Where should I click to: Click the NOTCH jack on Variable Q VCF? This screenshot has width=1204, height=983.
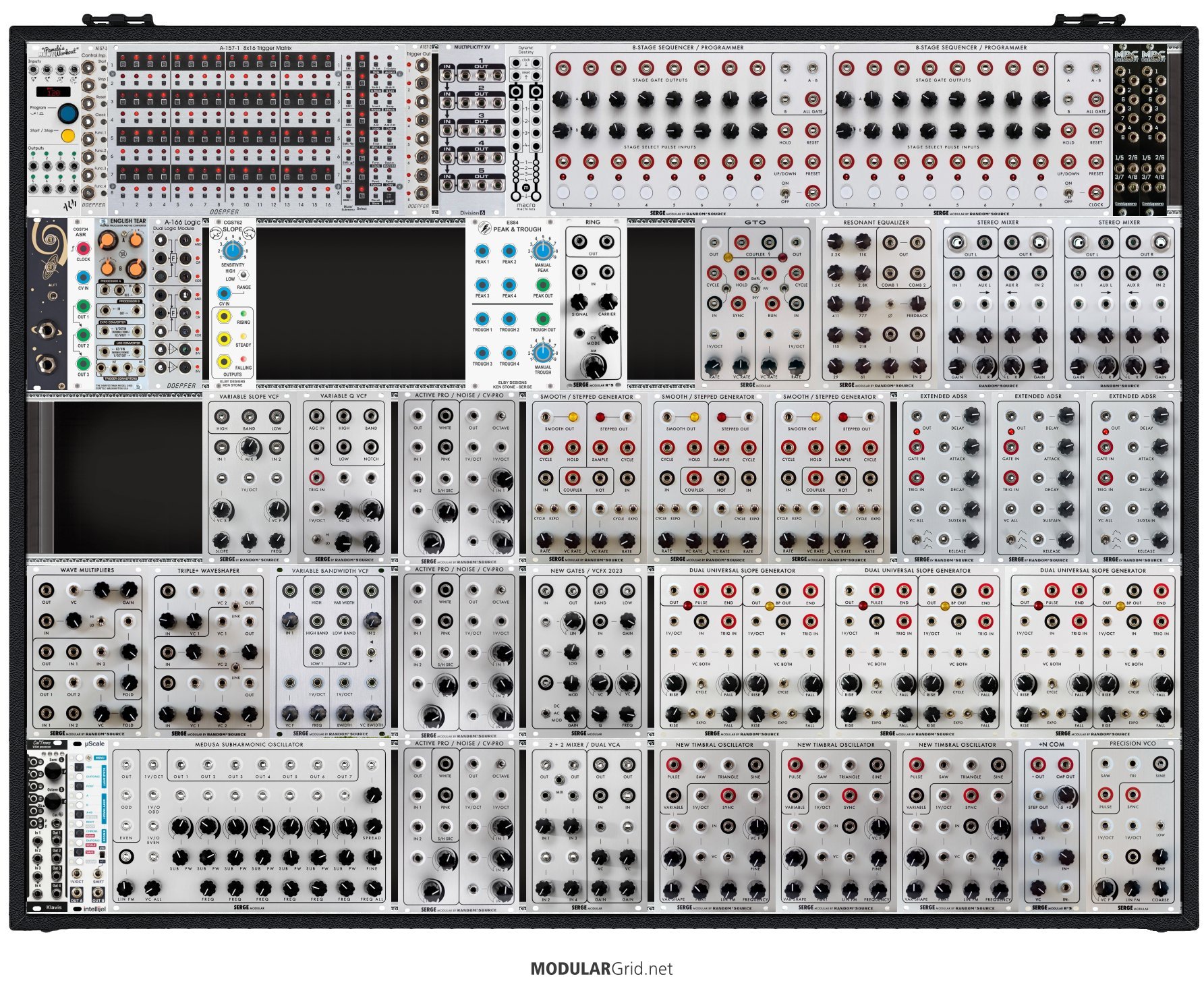371,447
